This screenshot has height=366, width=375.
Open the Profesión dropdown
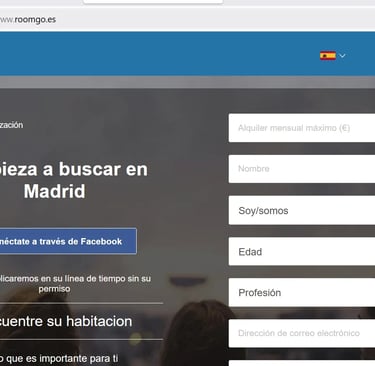(302, 293)
